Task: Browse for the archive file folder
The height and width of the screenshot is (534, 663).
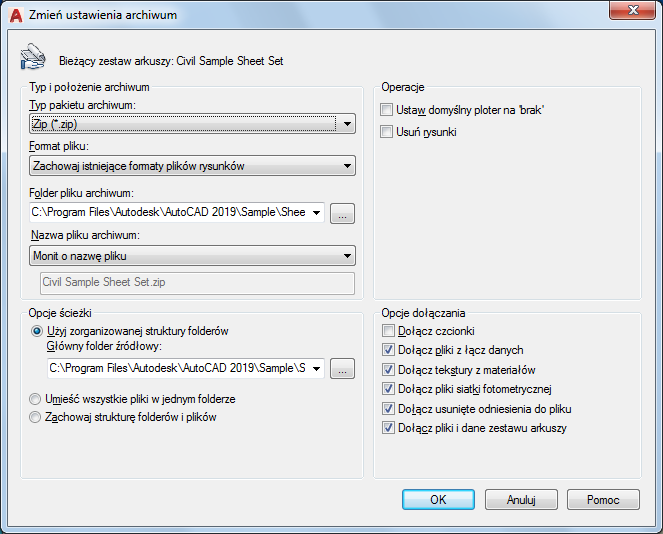Action: tap(342, 214)
